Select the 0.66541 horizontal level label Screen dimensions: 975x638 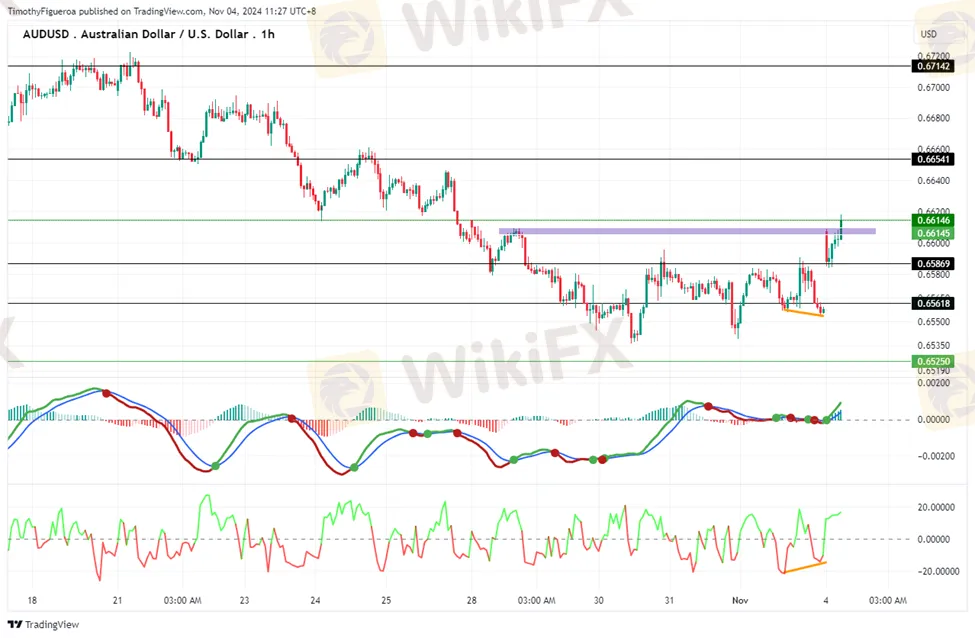coord(932,159)
